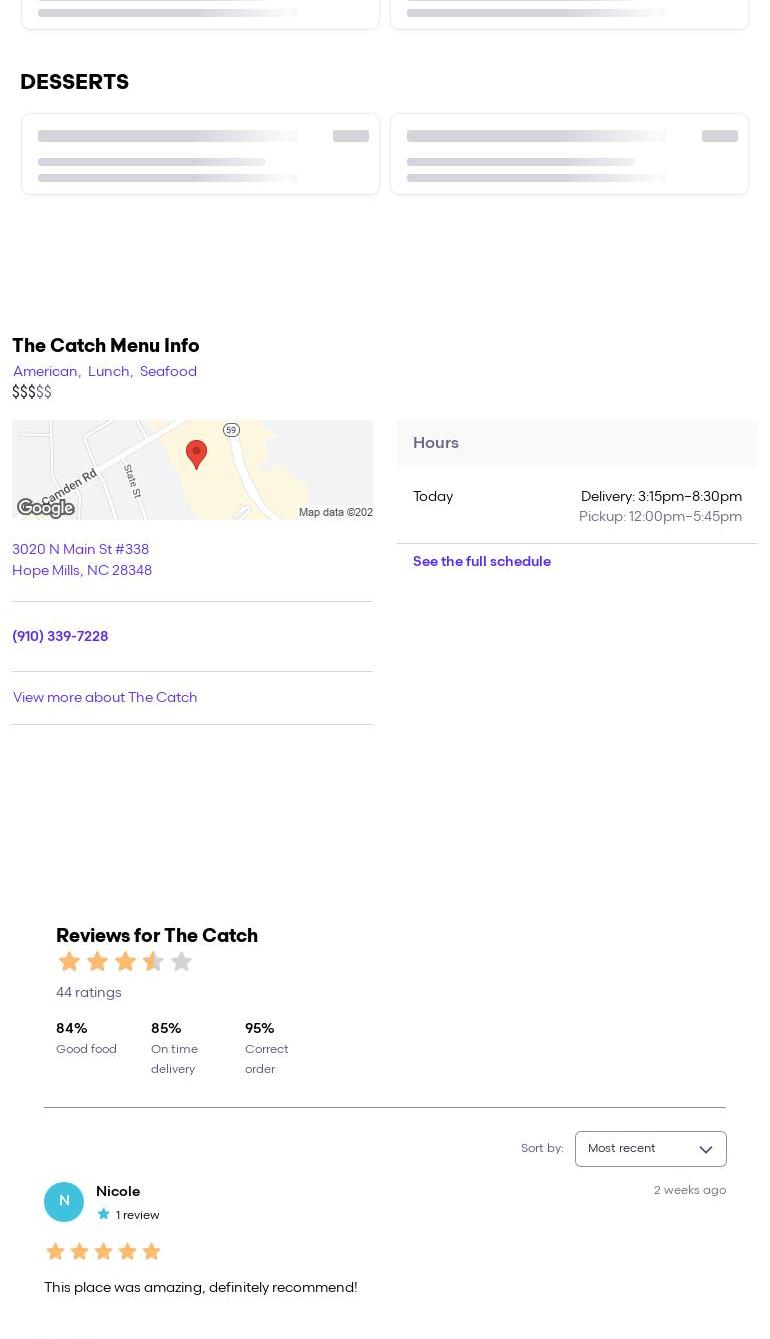Expand See the full schedule

coord(481,562)
